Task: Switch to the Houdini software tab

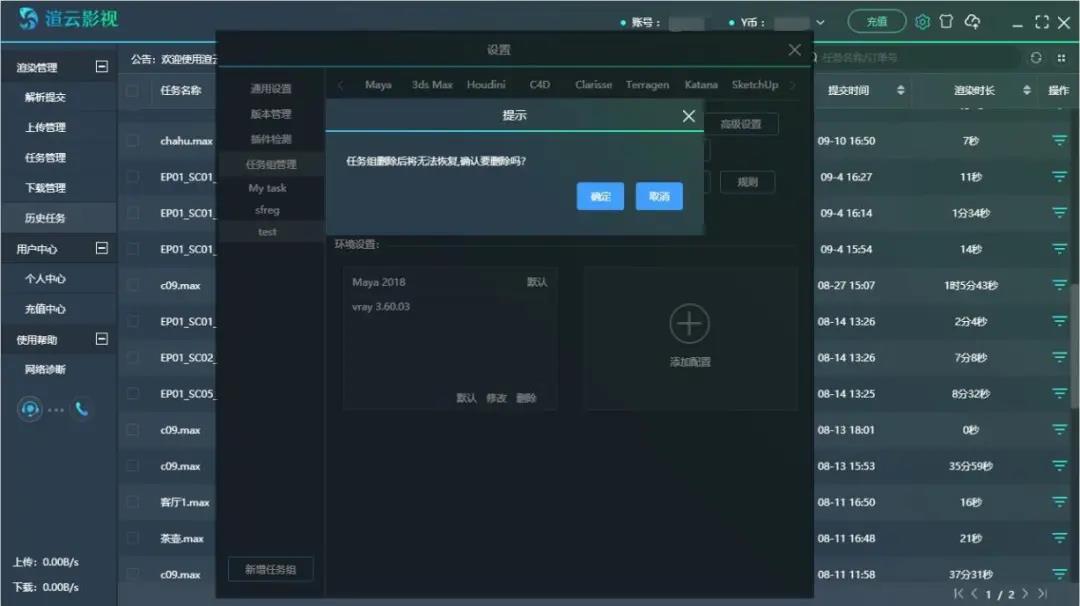Action: pos(486,85)
